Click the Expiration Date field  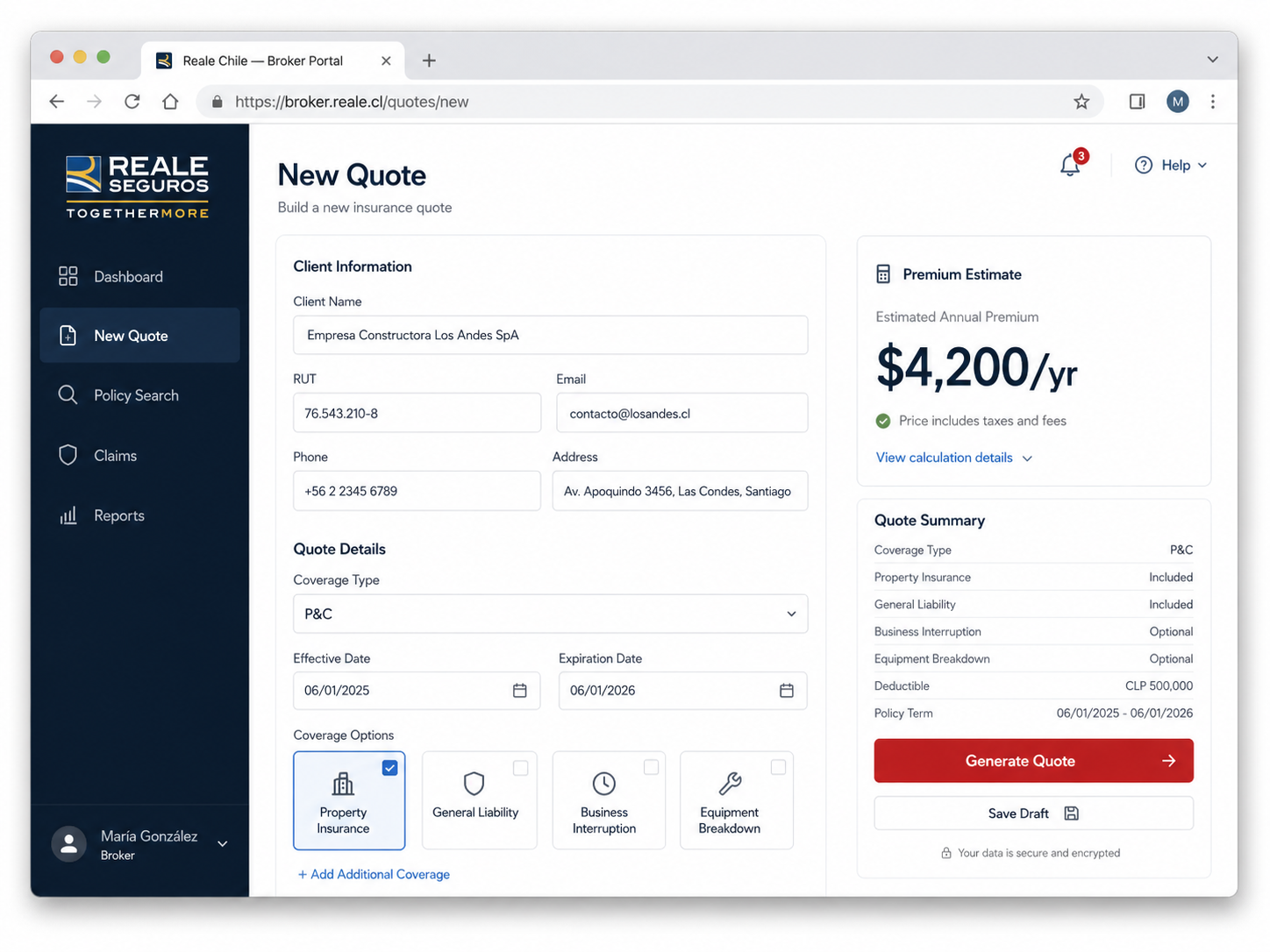[682, 691]
